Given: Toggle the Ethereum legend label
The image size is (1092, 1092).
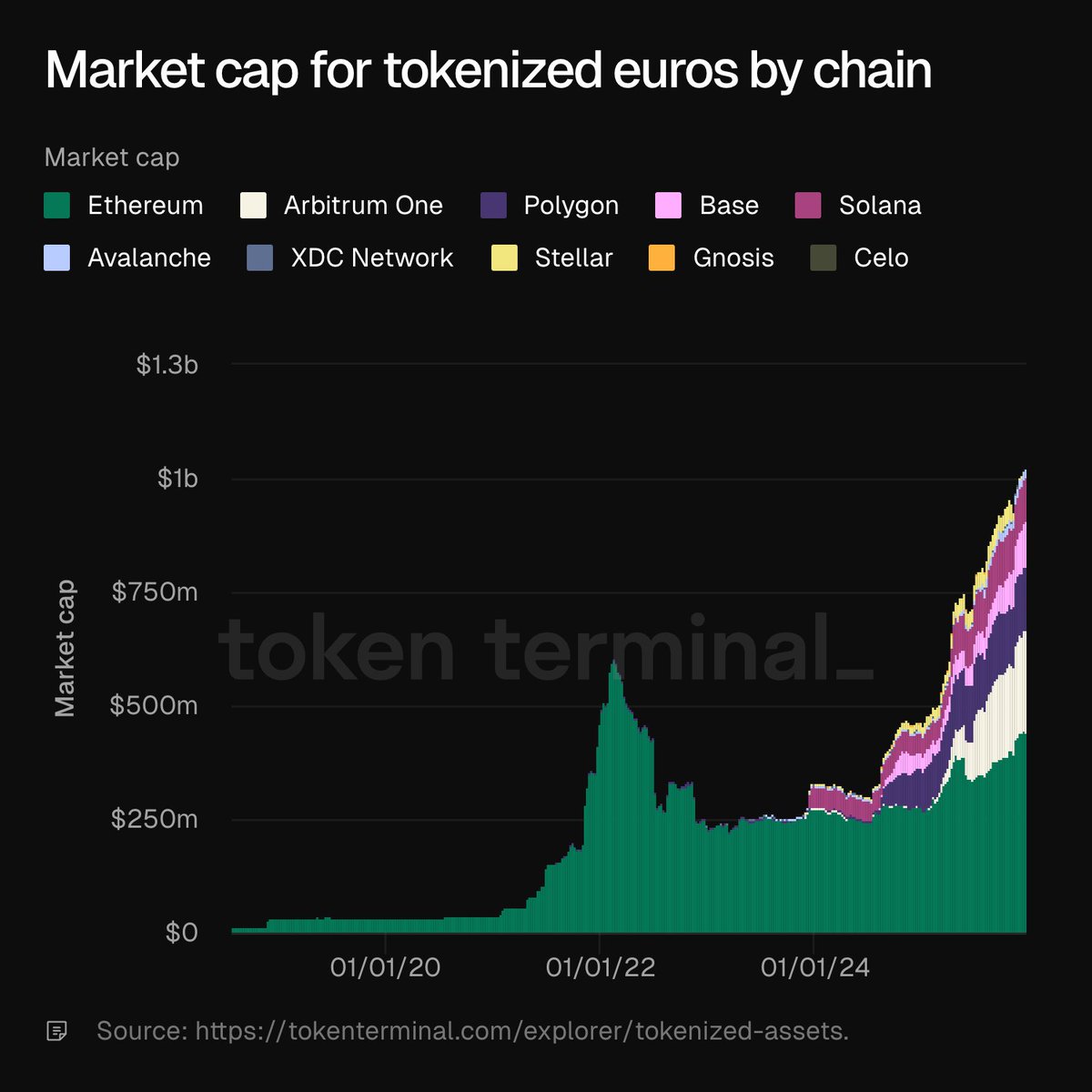Looking at the screenshot, I should 145,206.
